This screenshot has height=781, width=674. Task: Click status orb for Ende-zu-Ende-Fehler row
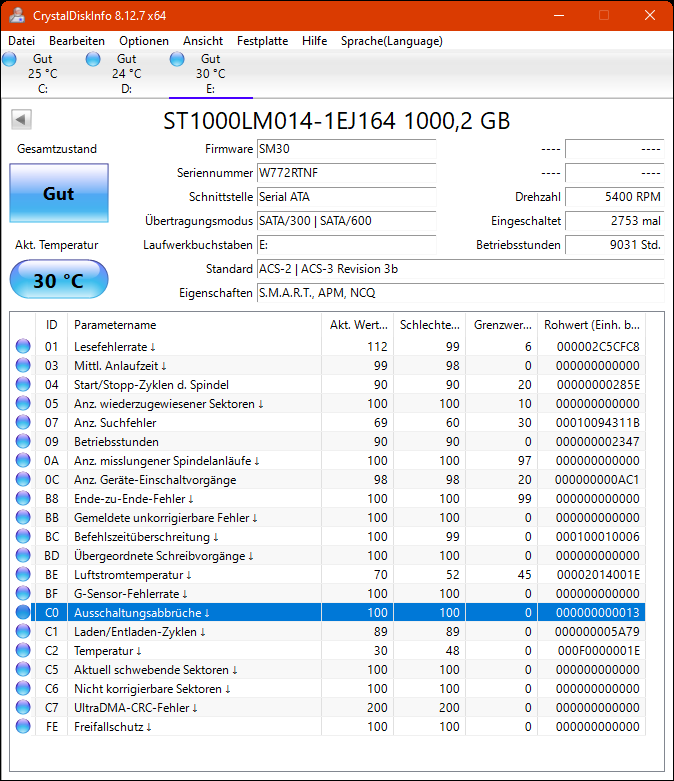click(x=23, y=498)
